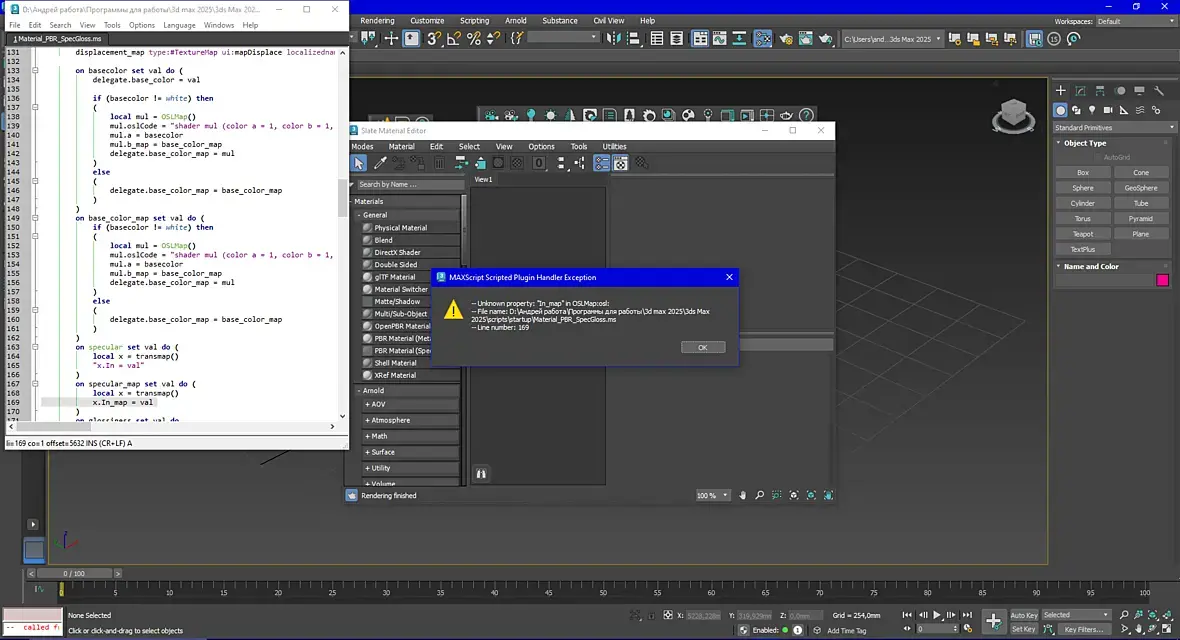The height and width of the screenshot is (640, 1180).
Task: Click OK in the MAXScript exception dialog
Action: tap(702, 347)
